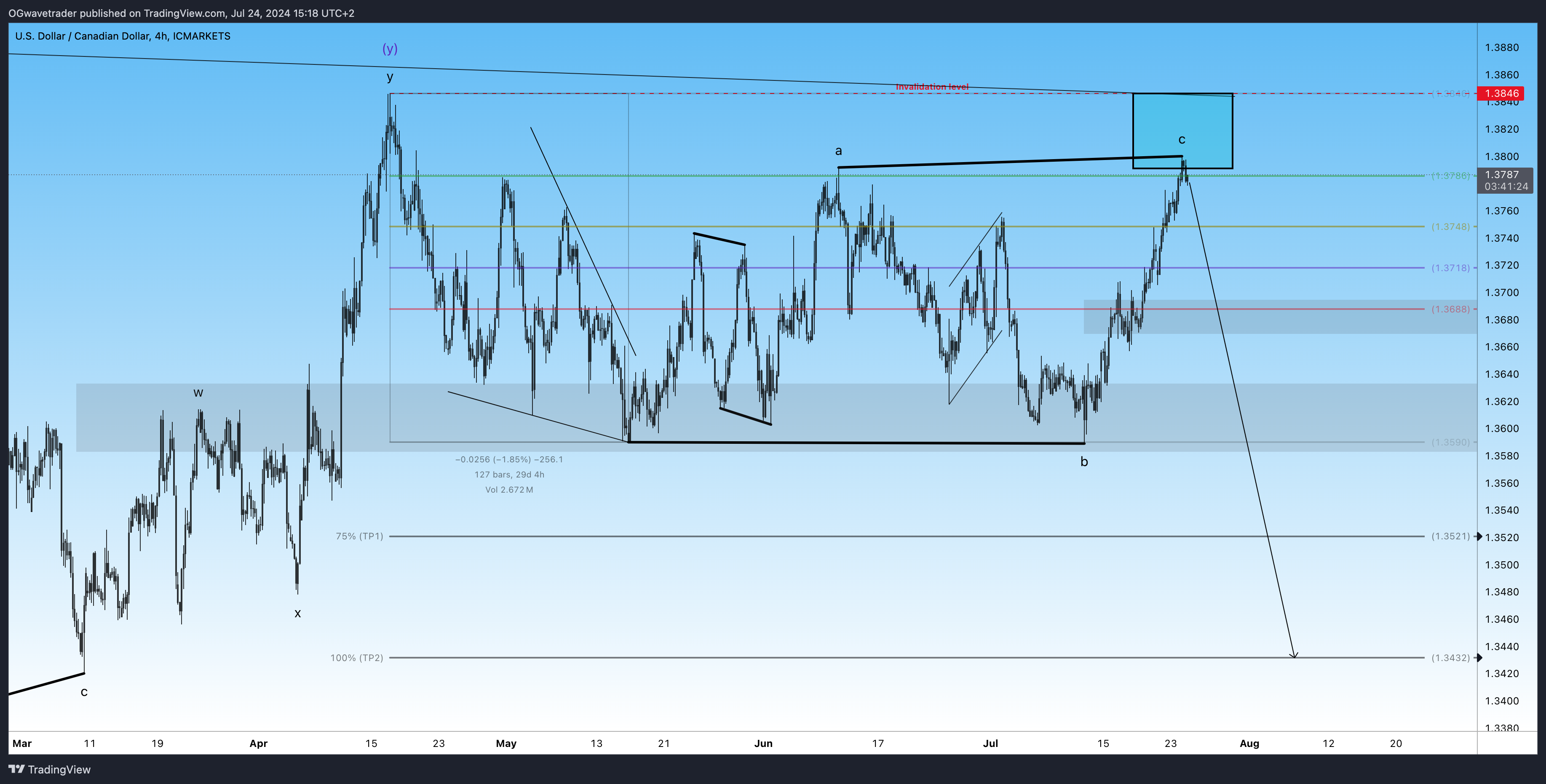
Task: Click the 12 date label on the time axis
Action: pyautogui.click(x=1328, y=744)
